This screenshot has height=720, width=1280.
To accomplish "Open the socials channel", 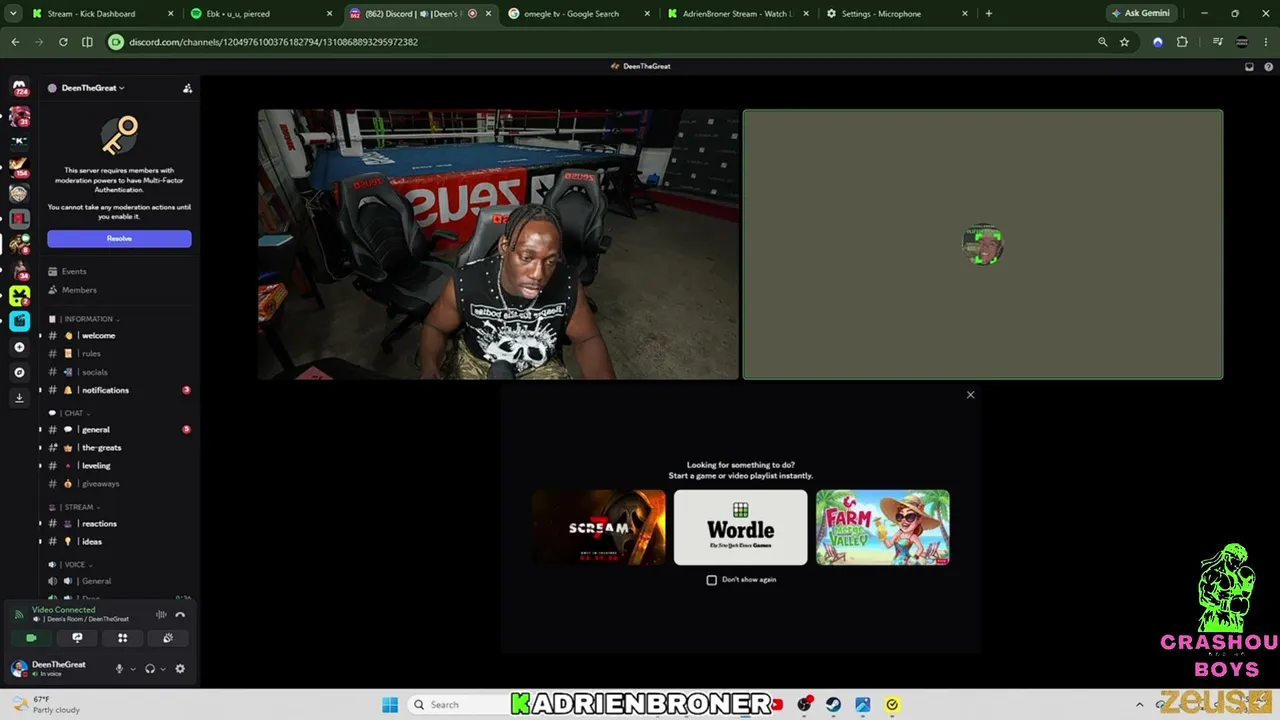I will click(94, 372).
